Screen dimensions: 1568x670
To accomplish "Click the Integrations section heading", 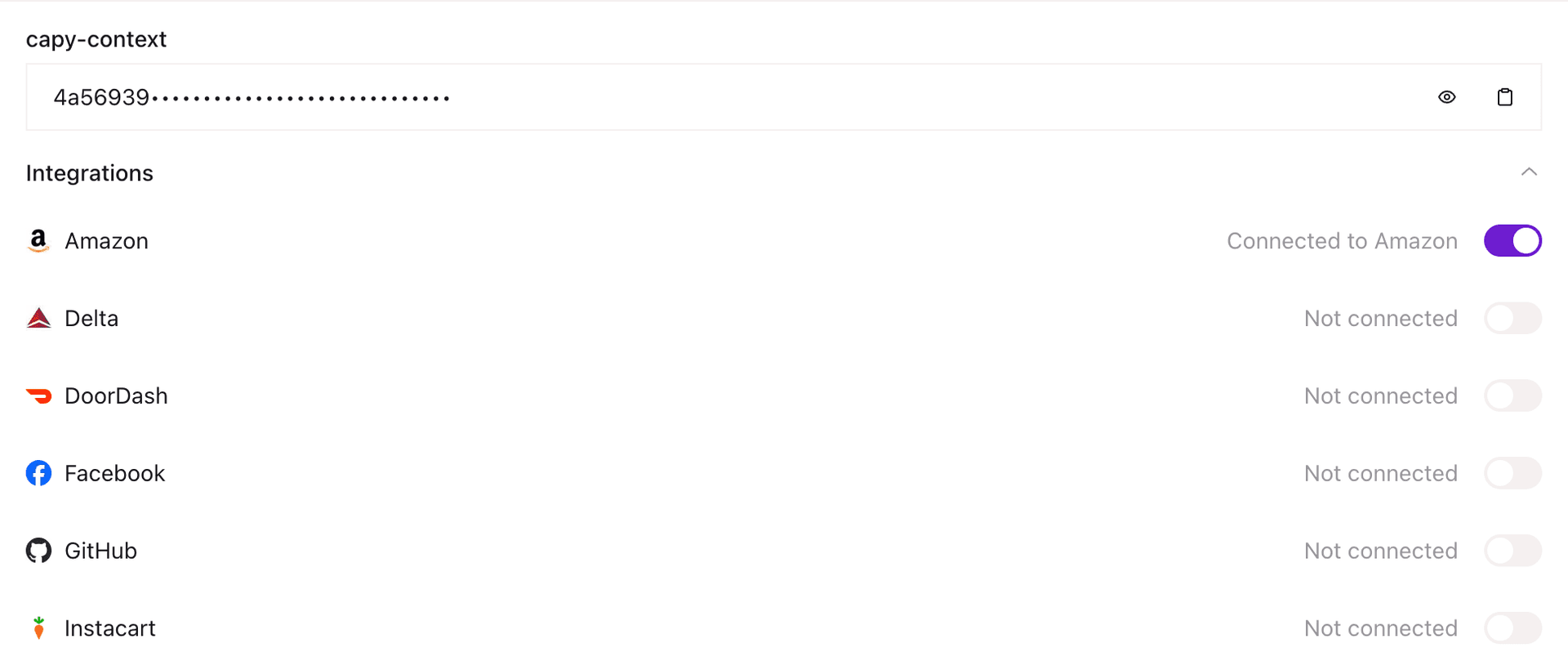I will coord(90,173).
